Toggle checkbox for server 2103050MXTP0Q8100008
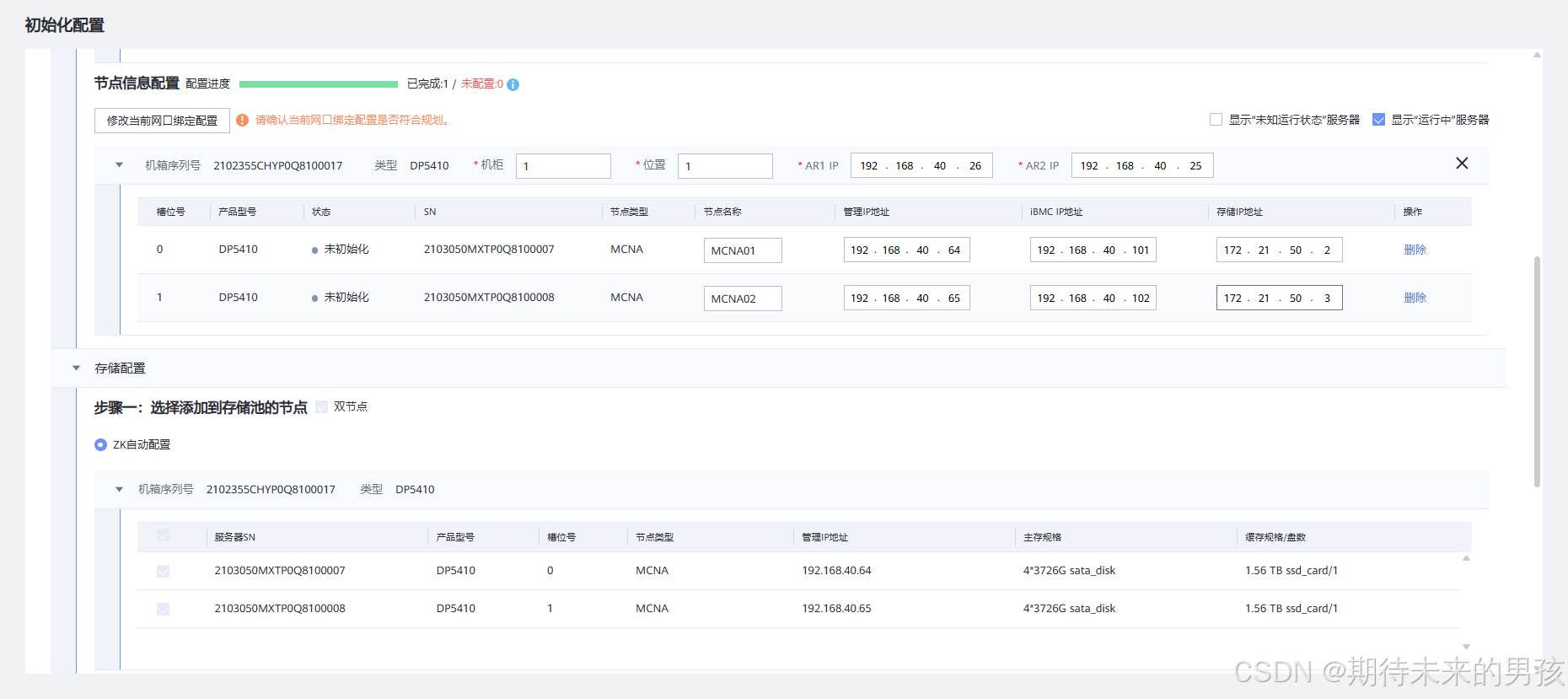 tap(163, 609)
